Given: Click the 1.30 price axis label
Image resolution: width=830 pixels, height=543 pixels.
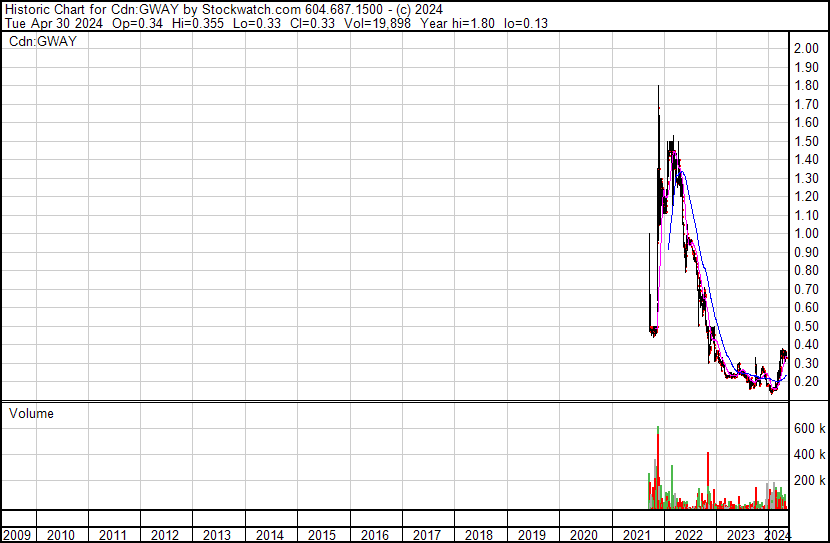Looking at the screenshot, I should coord(806,178).
